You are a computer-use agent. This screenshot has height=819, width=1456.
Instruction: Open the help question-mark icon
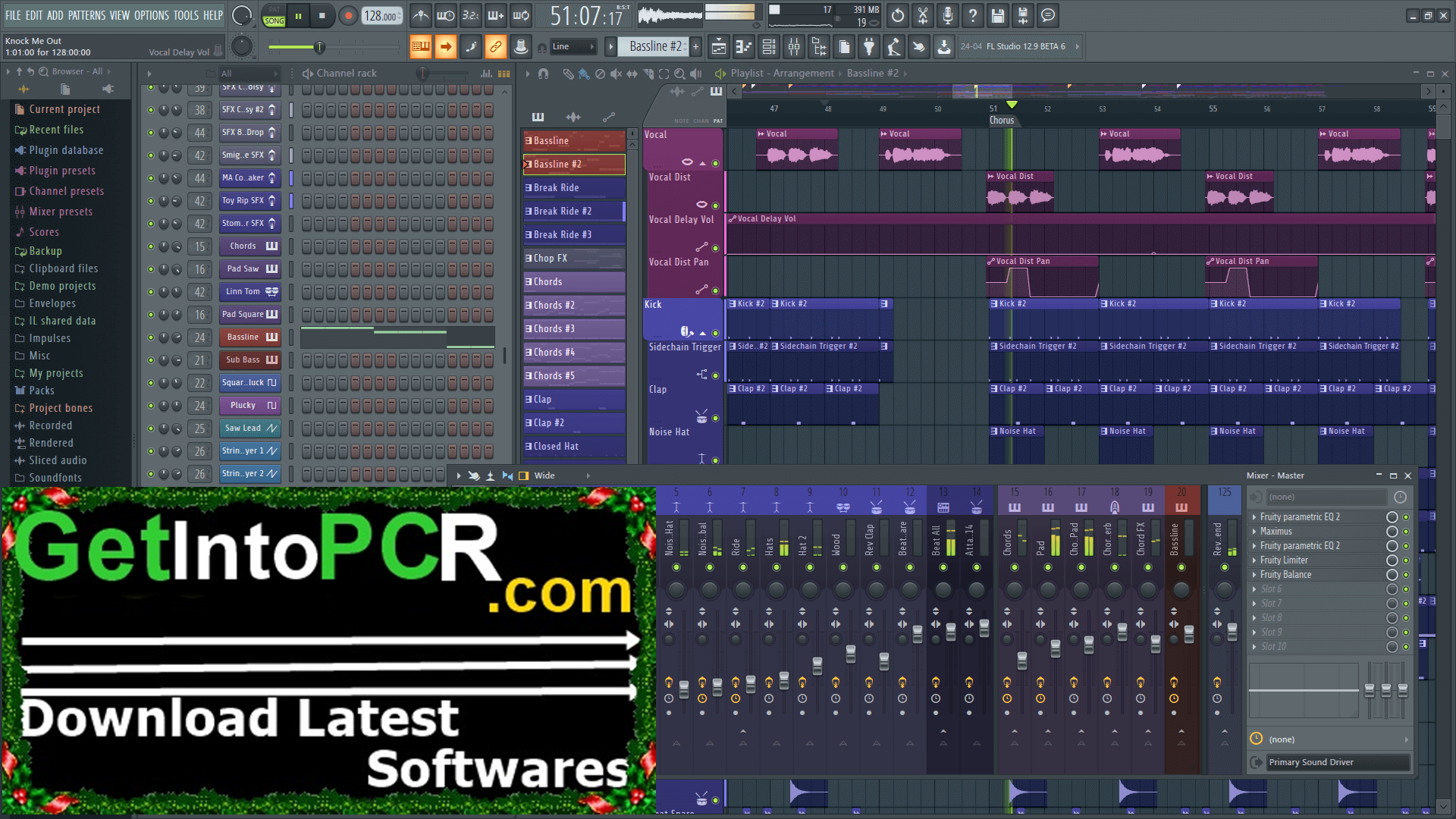[x=973, y=15]
